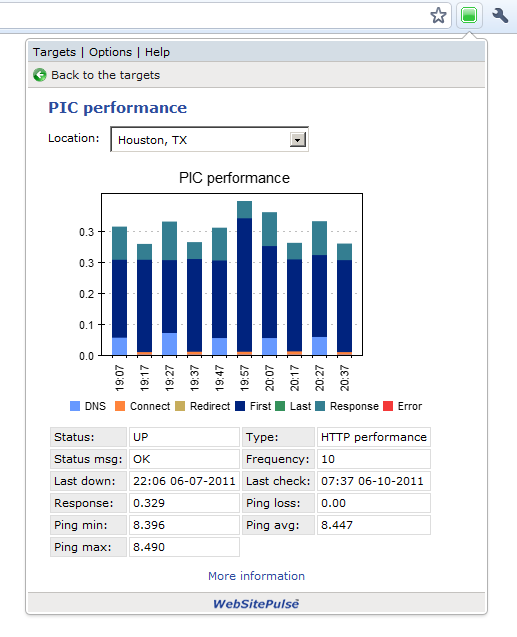This screenshot has width=517, height=637.
Task: Open the Houston, TX location combo box
Action: pos(210,139)
